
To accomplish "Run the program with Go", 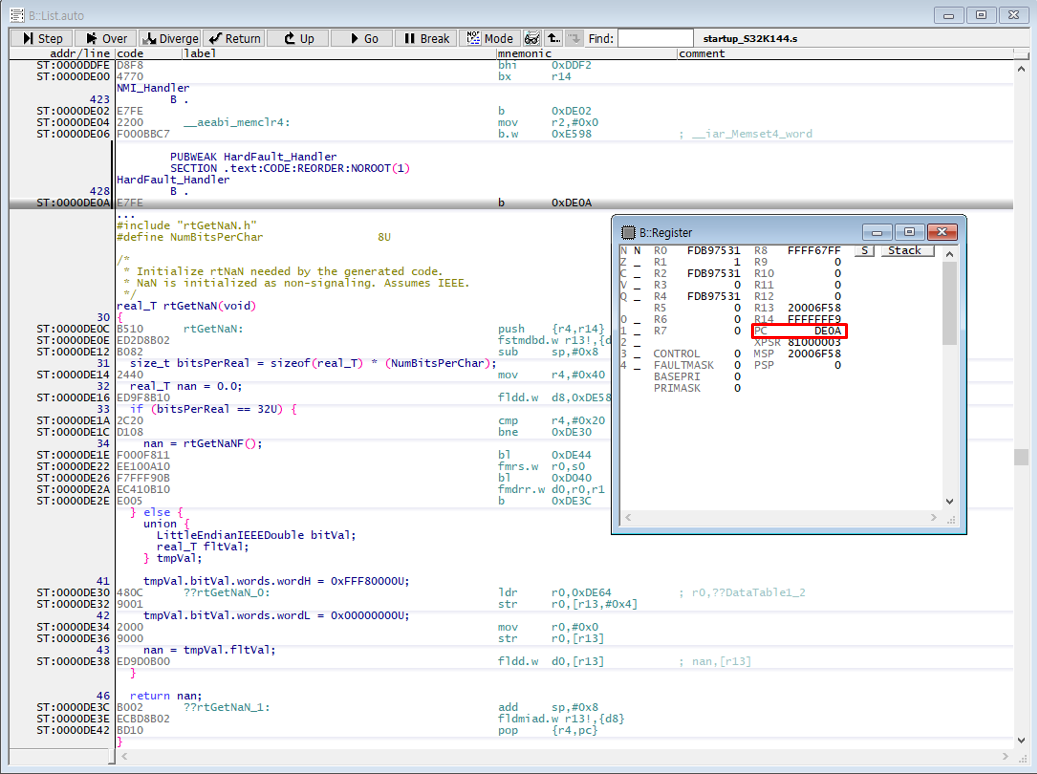I will 362,38.
